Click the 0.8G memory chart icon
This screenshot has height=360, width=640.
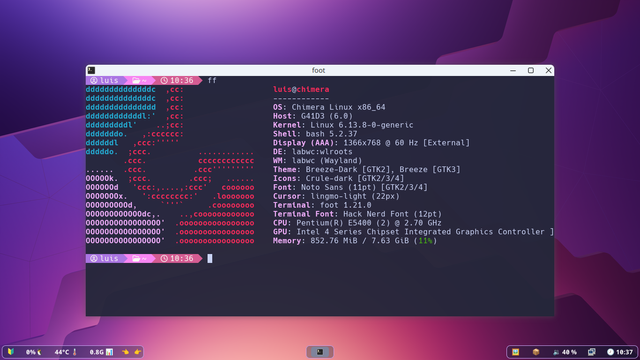point(109,352)
